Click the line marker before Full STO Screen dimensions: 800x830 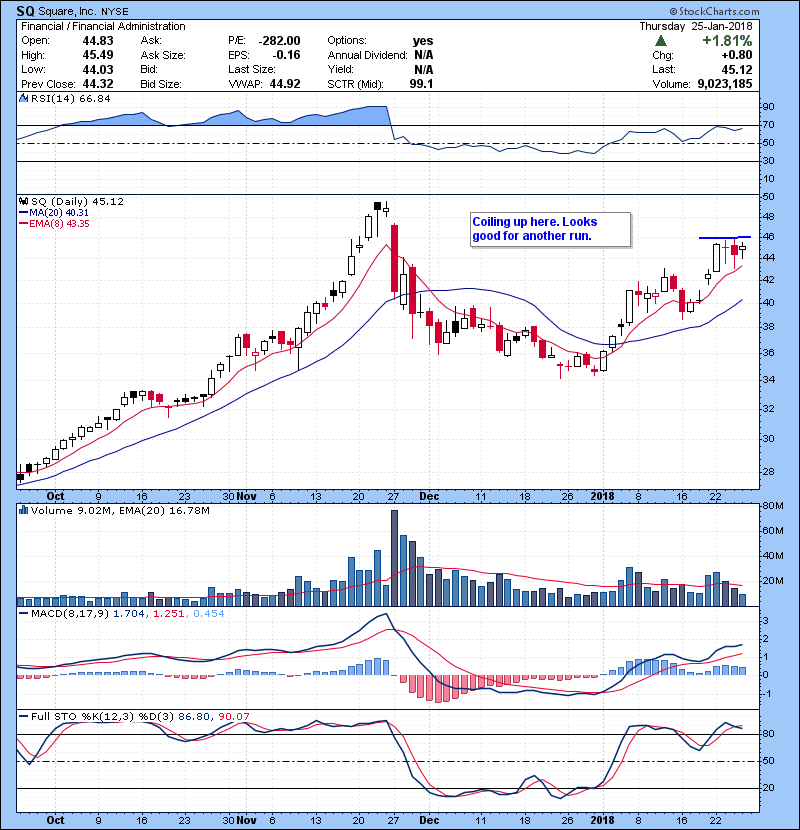click(23, 716)
